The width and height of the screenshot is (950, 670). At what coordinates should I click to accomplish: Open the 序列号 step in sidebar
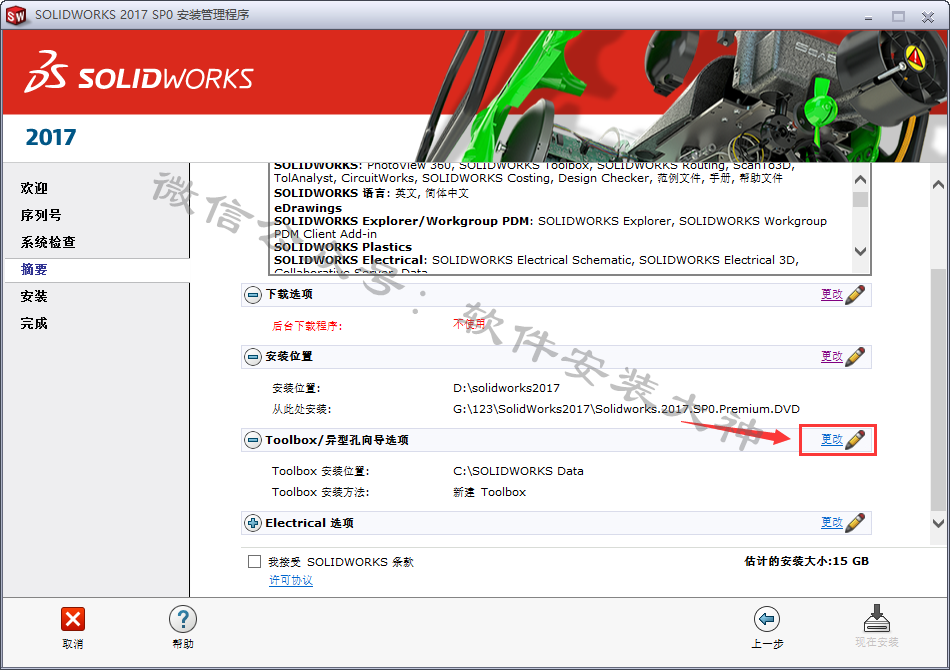click(x=41, y=215)
